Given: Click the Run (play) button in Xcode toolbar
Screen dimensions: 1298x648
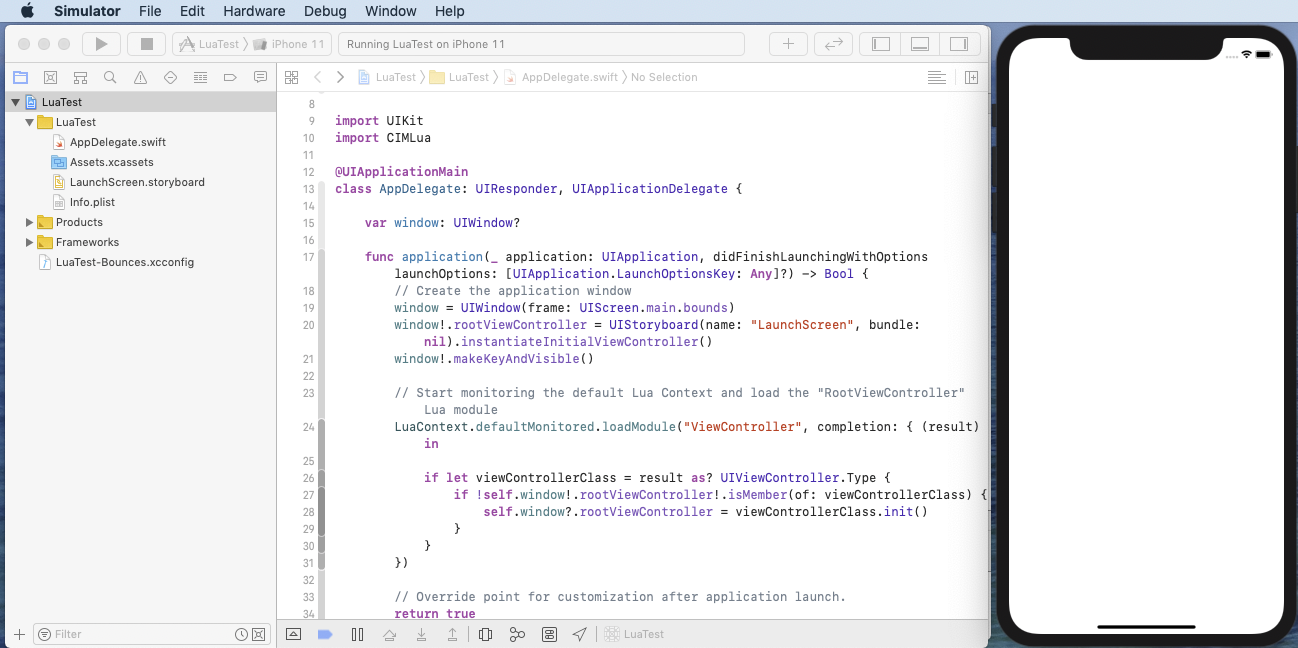Looking at the screenshot, I should pyautogui.click(x=101, y=44).
